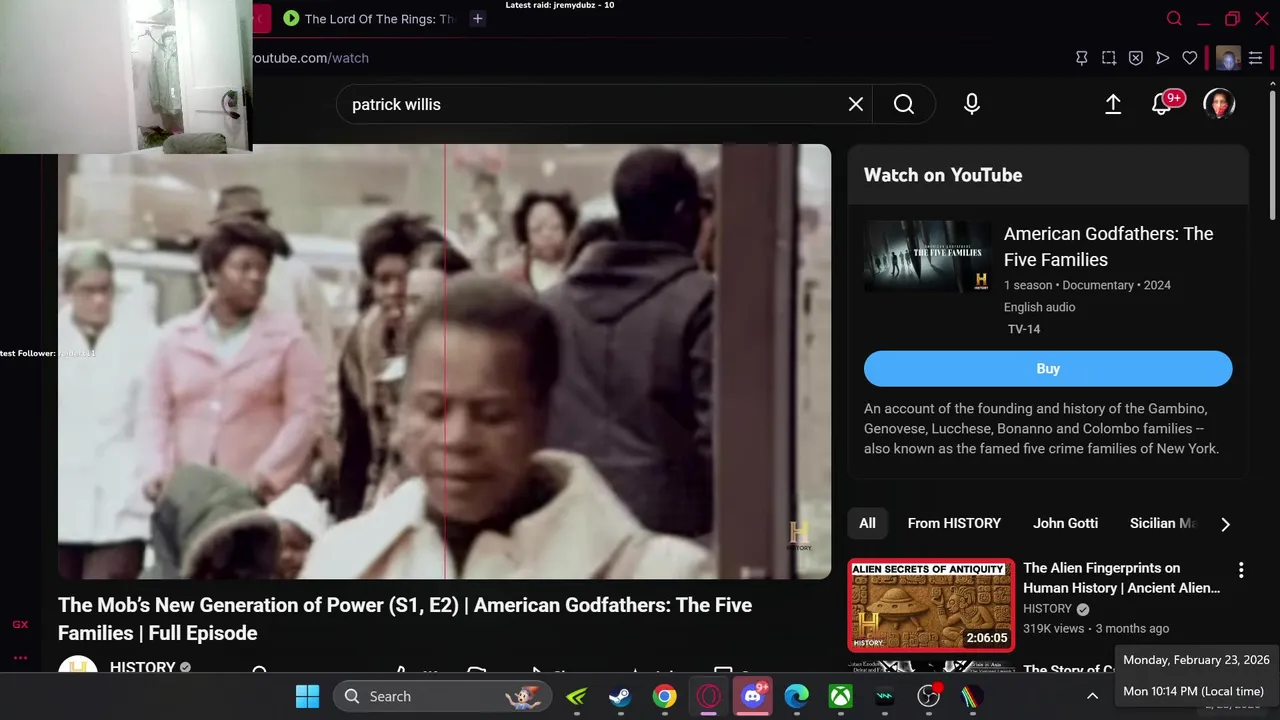Open Alien Secrets of Antiquity thumbnail

931,605
